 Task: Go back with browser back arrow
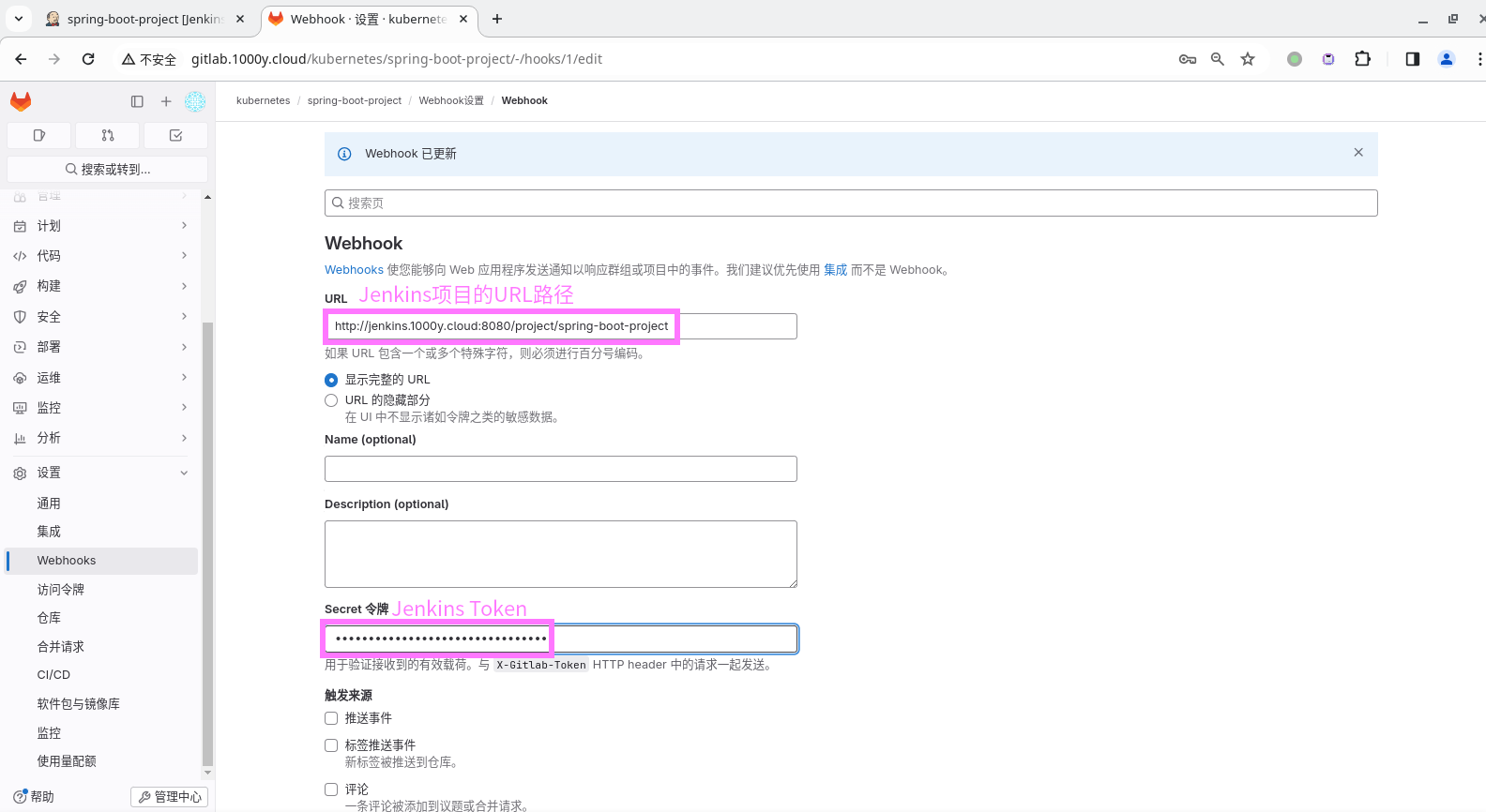point(21,59)
